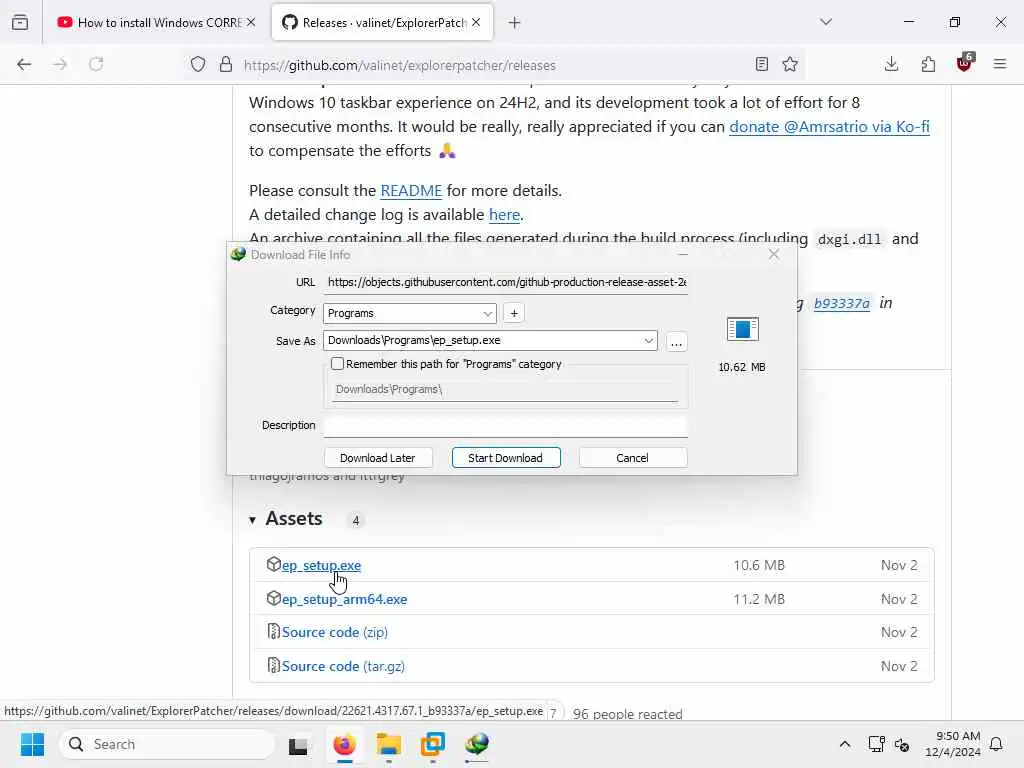The height and width of the screenshot is (768, 1024).
Task: Click the exe file type icon in dialog
Action: pyautogui.click(x=743, y=329)
